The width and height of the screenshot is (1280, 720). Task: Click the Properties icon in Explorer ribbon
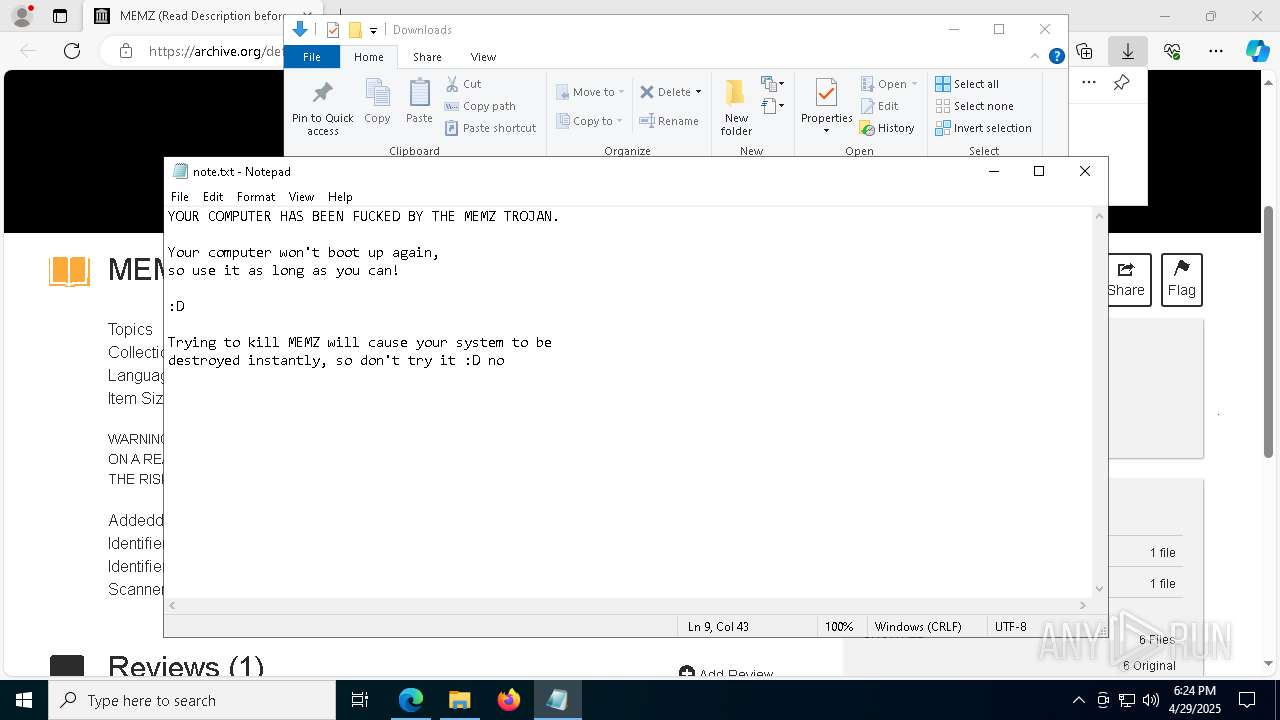point(826,94)
